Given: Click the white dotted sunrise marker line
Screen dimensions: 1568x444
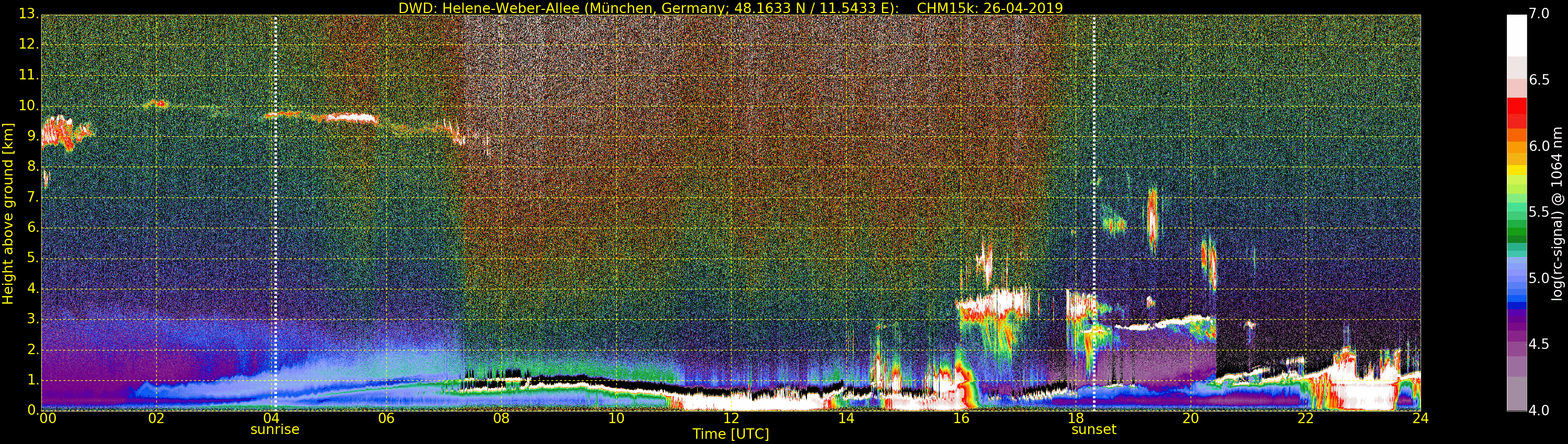Looking at the screenshot, I should pos(275,213).
